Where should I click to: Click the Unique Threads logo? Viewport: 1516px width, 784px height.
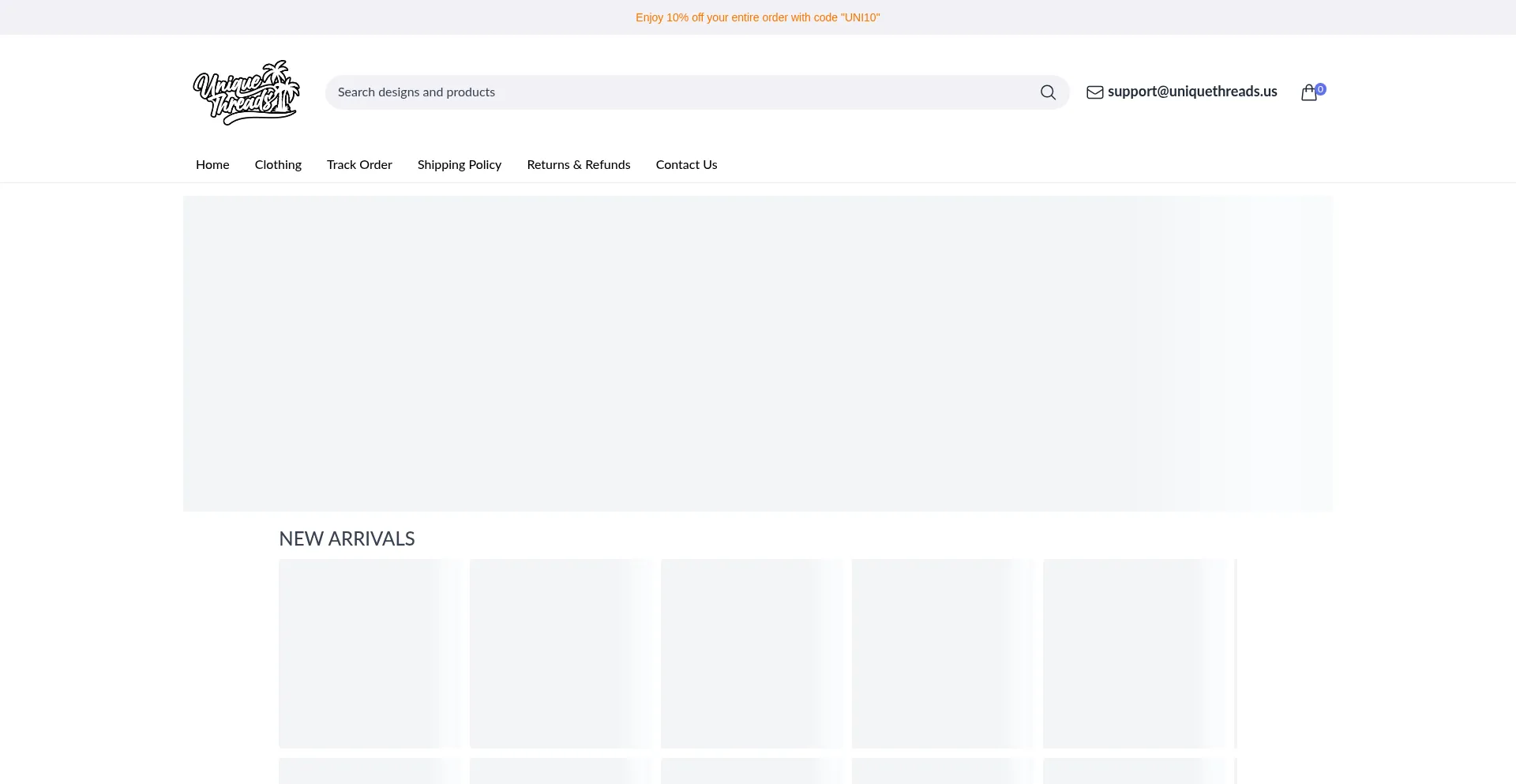point(246,92)
